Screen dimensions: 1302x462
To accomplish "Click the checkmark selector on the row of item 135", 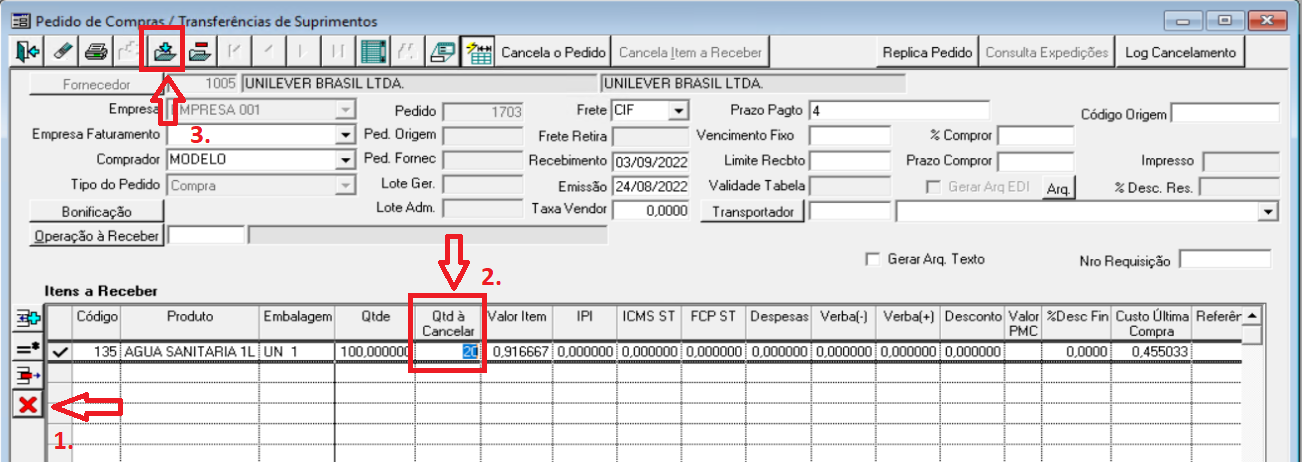I will coord(60,350).
